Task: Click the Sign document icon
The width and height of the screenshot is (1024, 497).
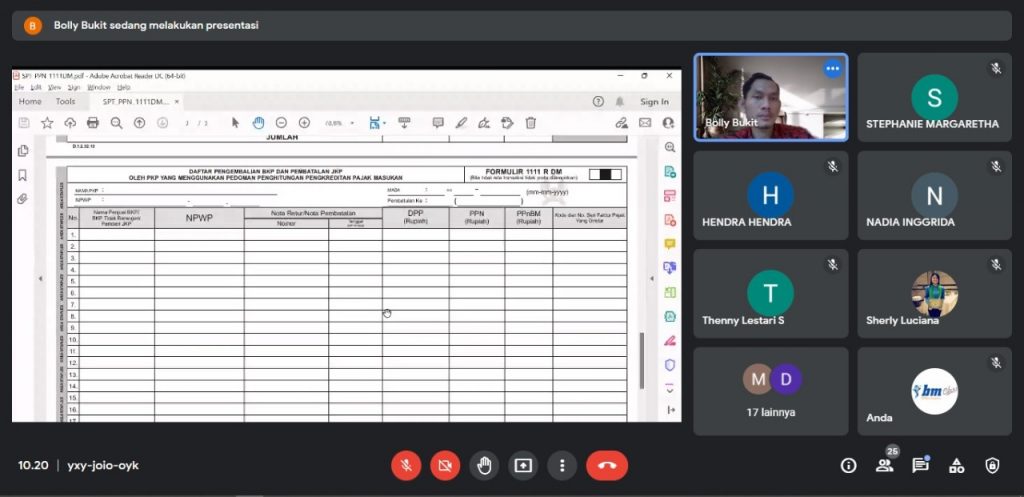Action: 484,123
